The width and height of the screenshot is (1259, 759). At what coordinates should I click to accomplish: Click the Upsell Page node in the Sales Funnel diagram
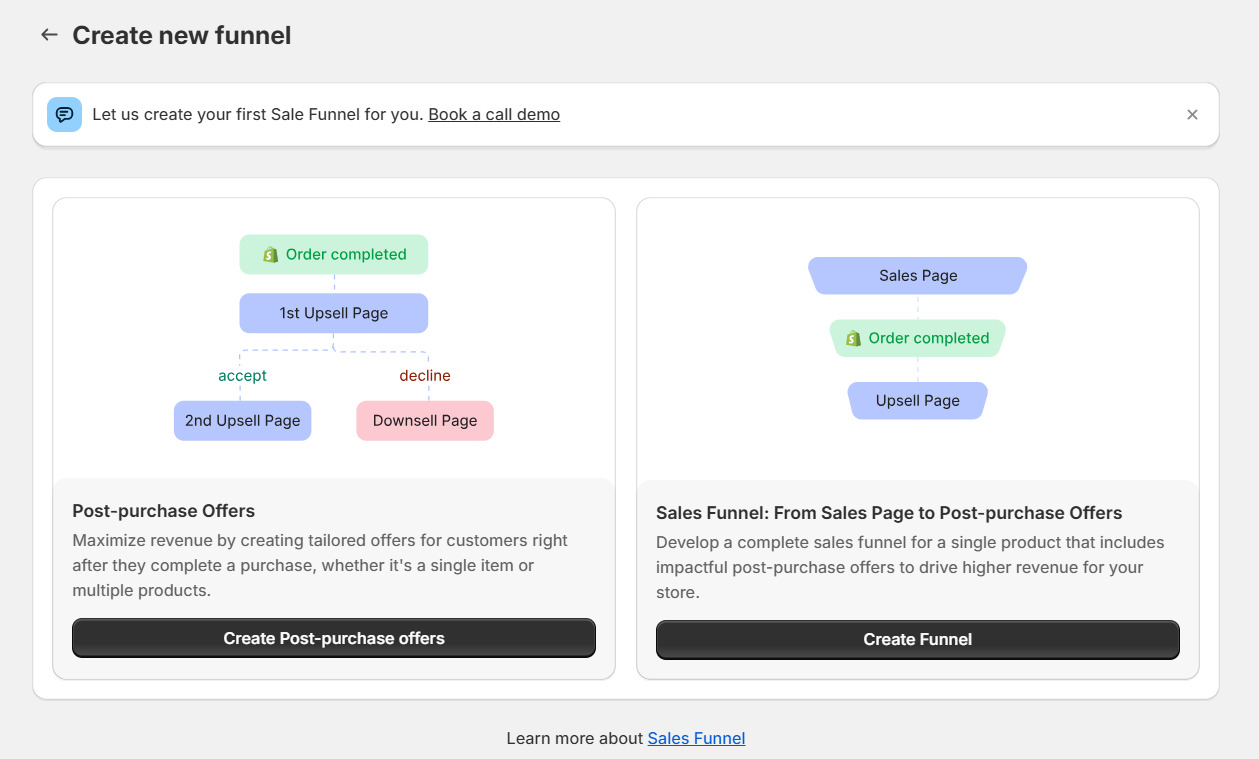point(917,400)
